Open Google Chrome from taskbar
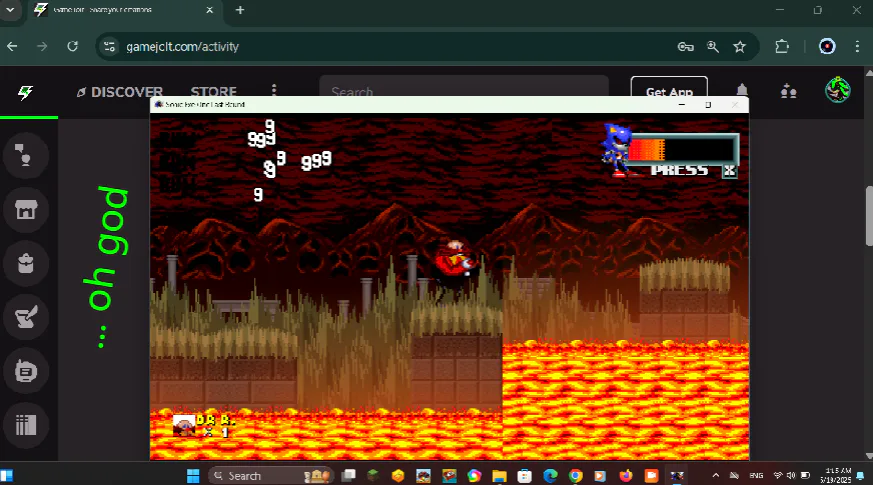Viewport: 873px width, 485px height. 576,476
